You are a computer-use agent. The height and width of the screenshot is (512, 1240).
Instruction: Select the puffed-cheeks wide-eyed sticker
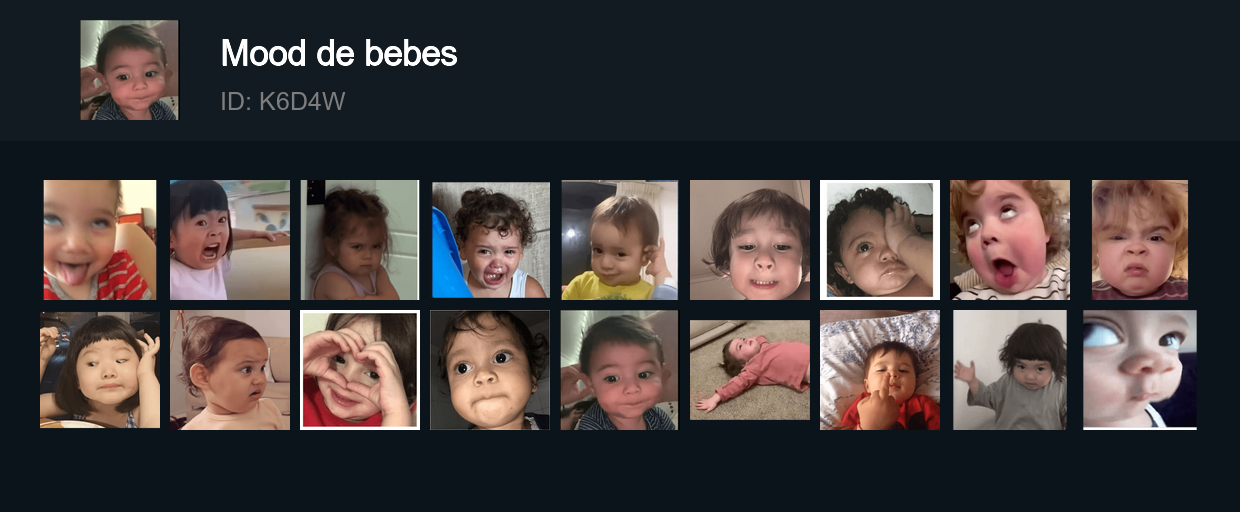point(490,370)
